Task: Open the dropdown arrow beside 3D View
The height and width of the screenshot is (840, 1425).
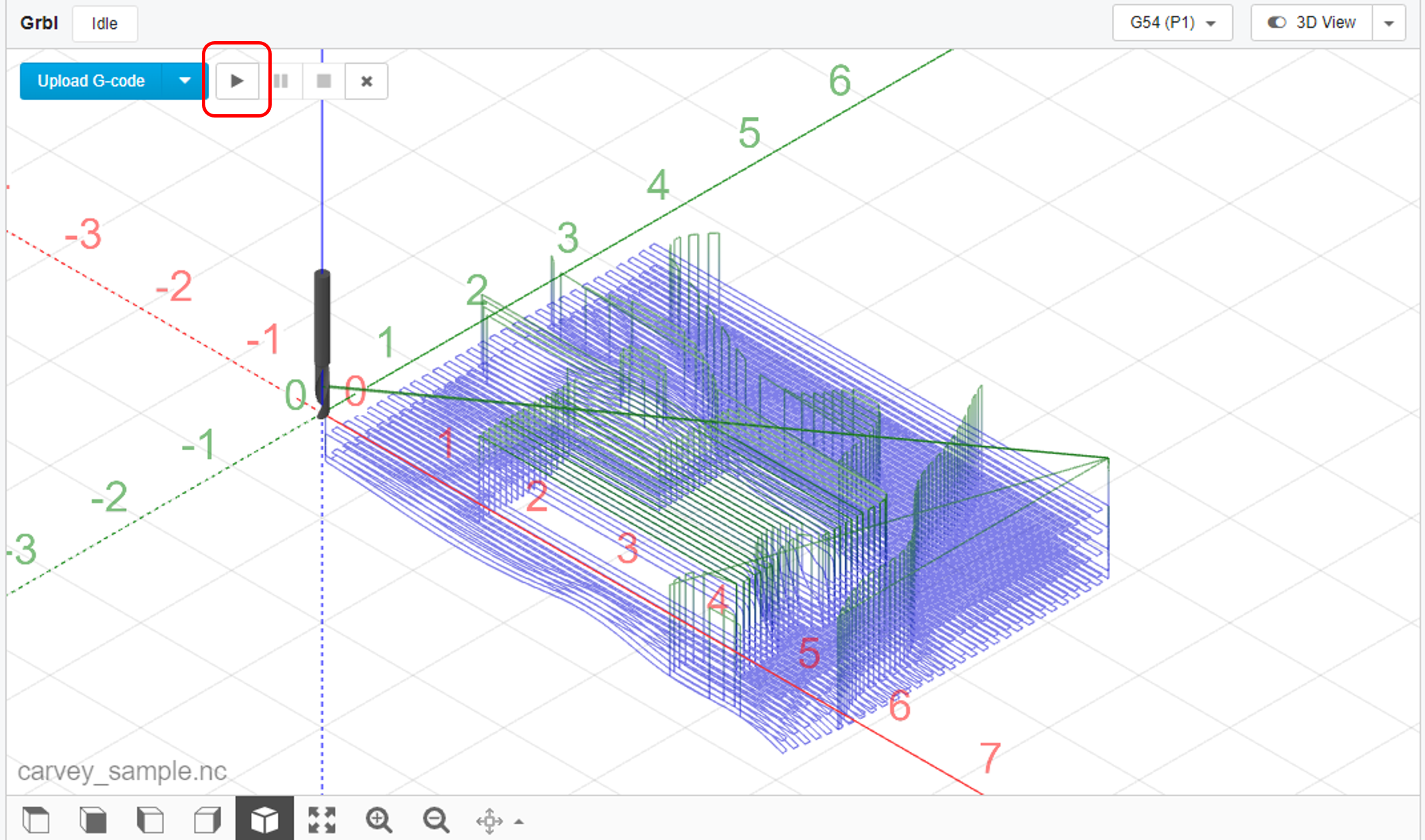Action: [x=1389, y=23]
